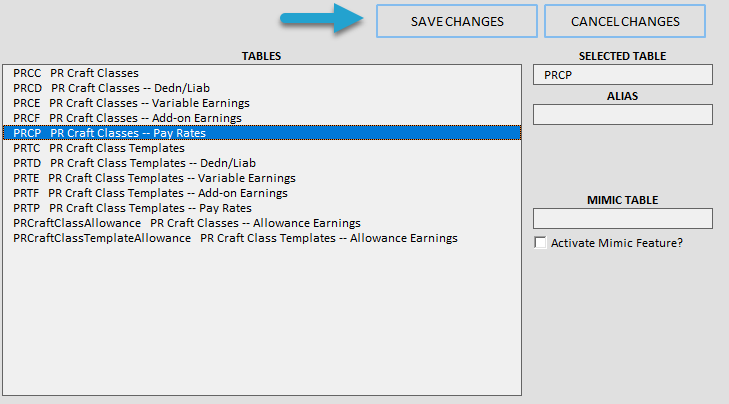Select PRTC PR Craft Class Templates row
The image size is (729, 404).
[262, 148]
